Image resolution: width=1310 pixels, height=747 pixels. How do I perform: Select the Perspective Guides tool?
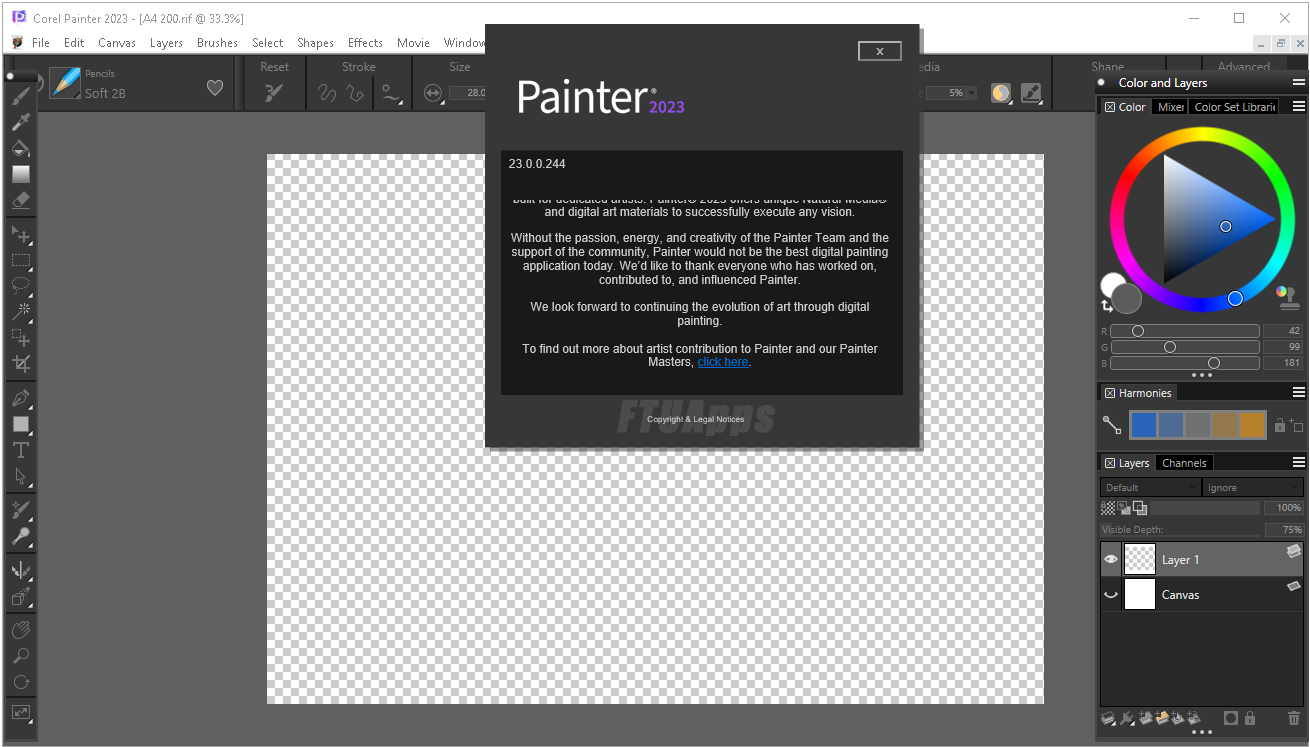20,597
